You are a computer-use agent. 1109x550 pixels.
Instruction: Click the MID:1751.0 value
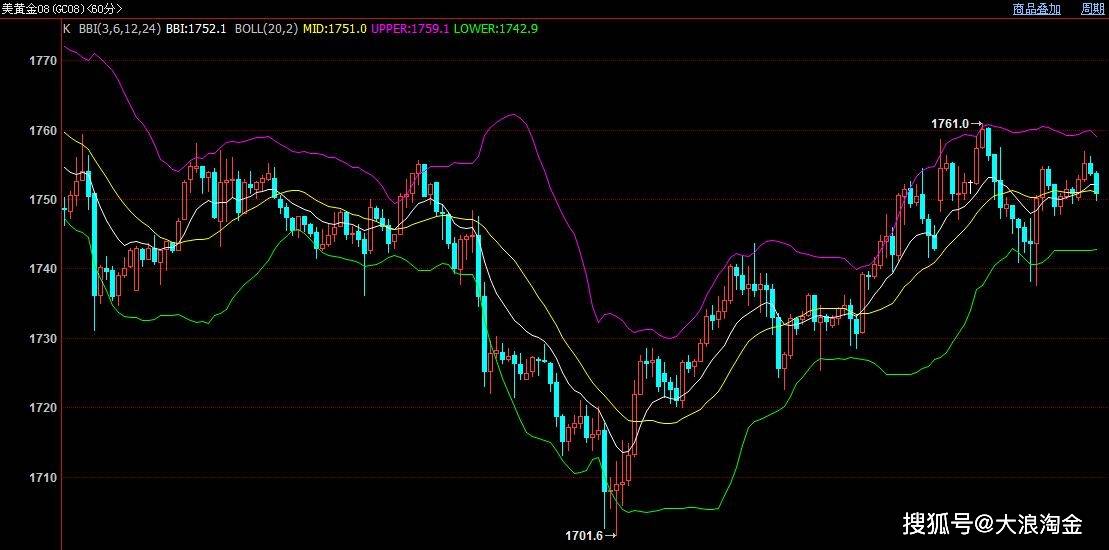pyautogui.click(x=335, y=28)
